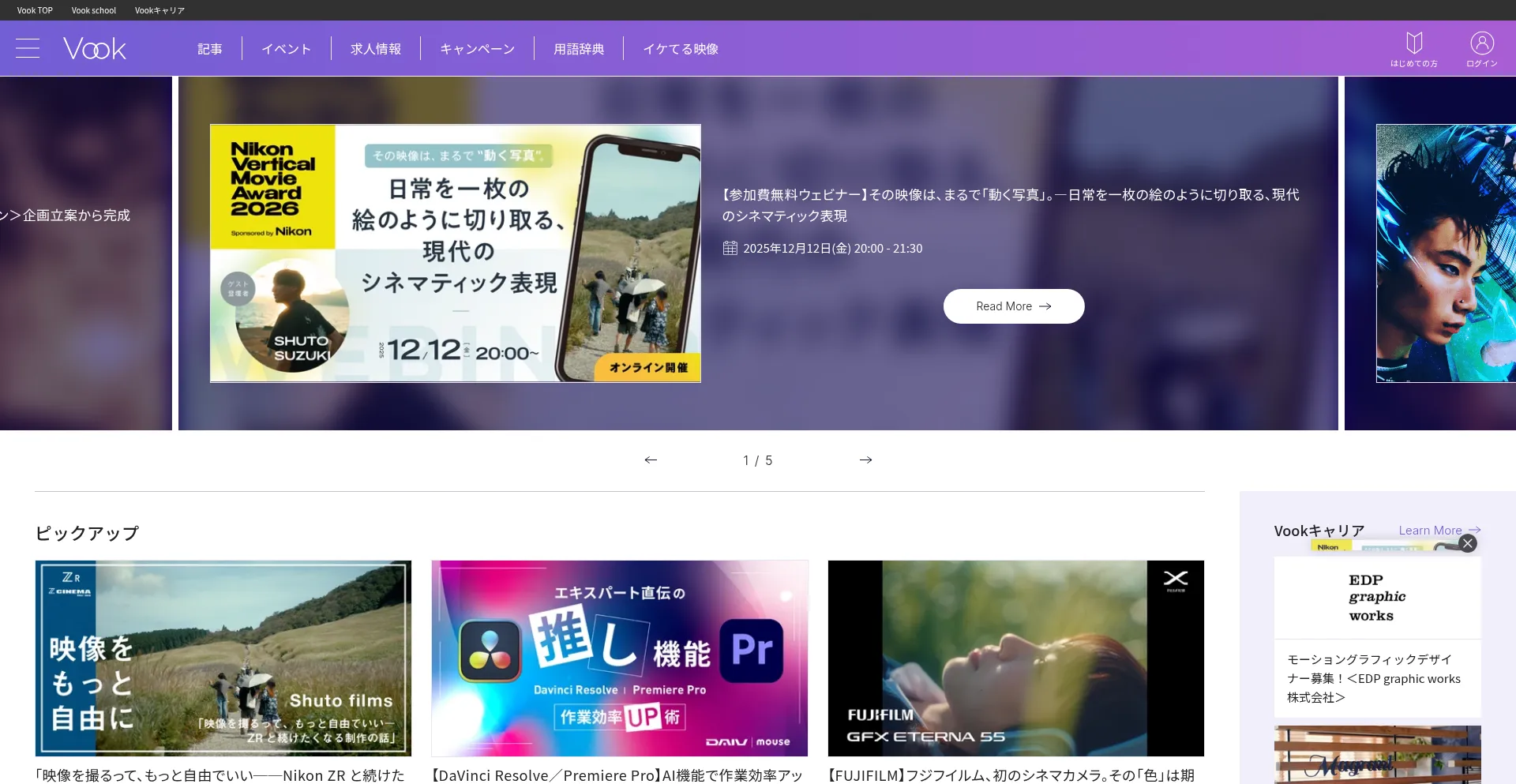The width and height of the screenshot is (1516, 784).
Task: Advance carousel with right arrow
Action: [865, 460]
